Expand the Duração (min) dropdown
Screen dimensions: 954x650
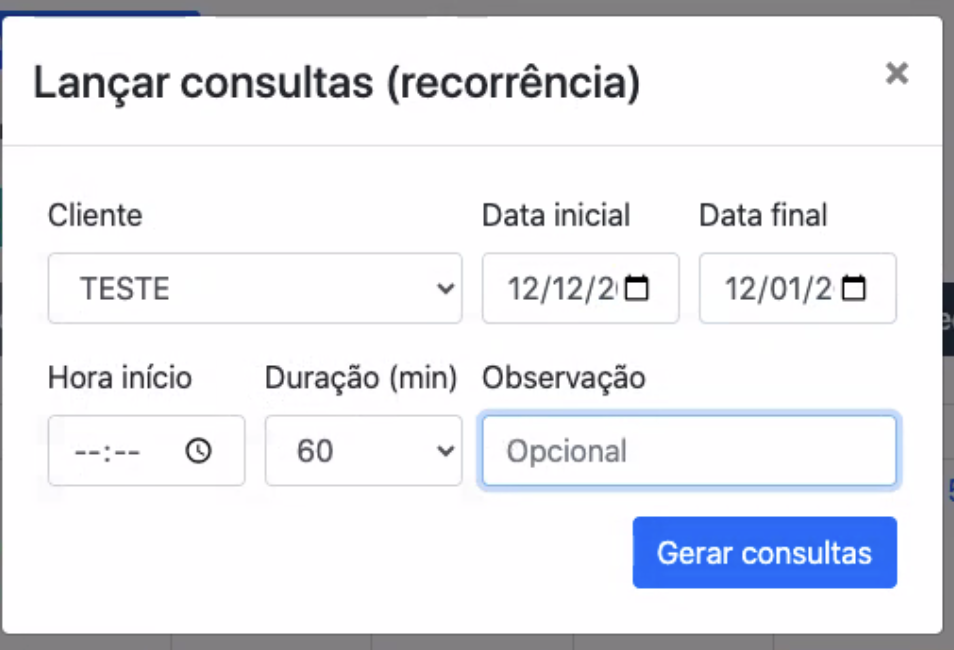[x=363, y=451]
